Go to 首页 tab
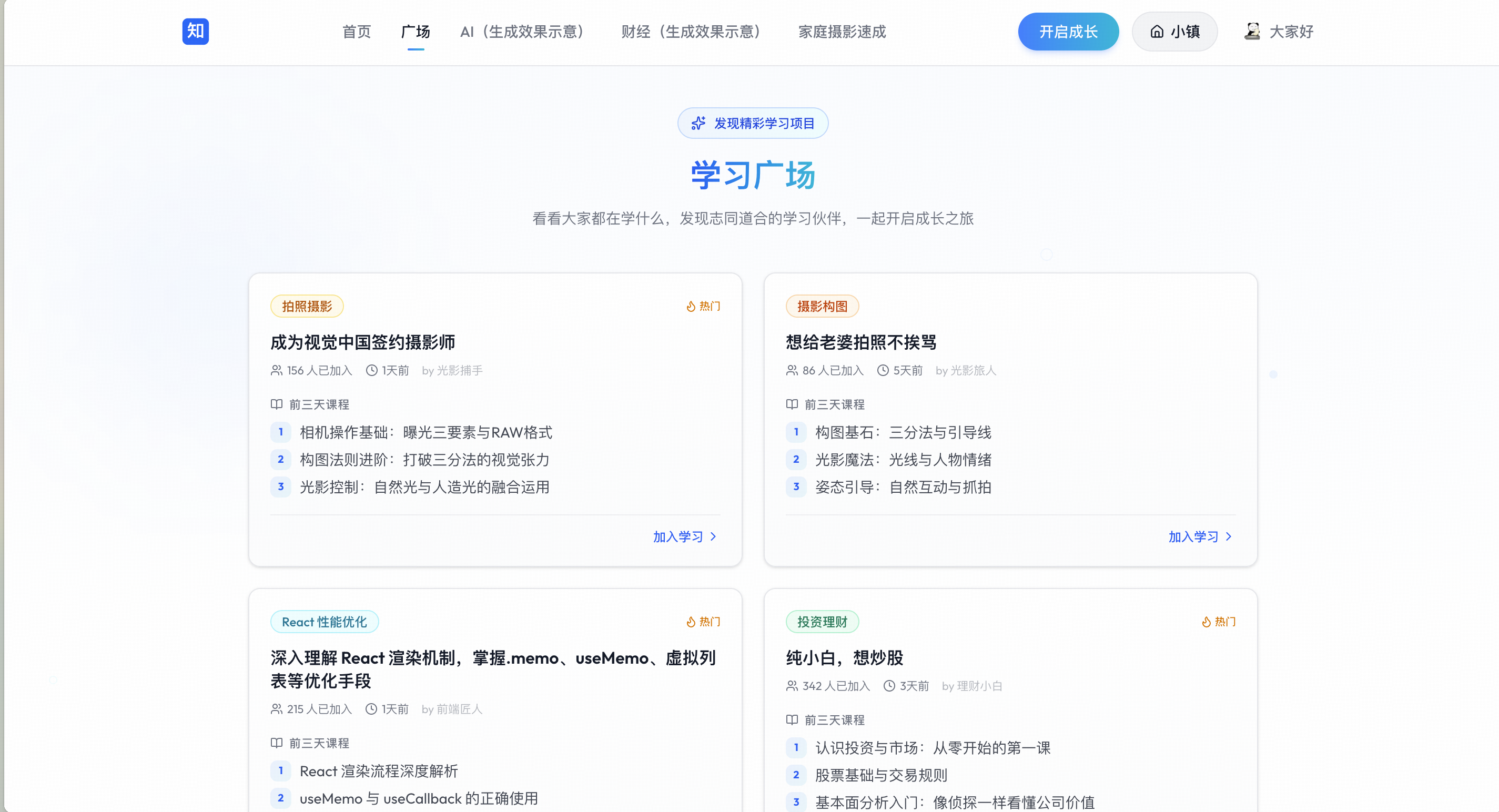The height and width of the screenshot is (812, 1499). click(x=357, y=32)
